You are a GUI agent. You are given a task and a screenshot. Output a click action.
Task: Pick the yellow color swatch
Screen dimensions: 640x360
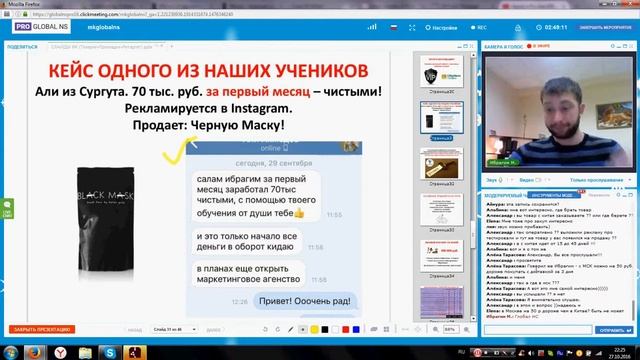pos(314,329)
